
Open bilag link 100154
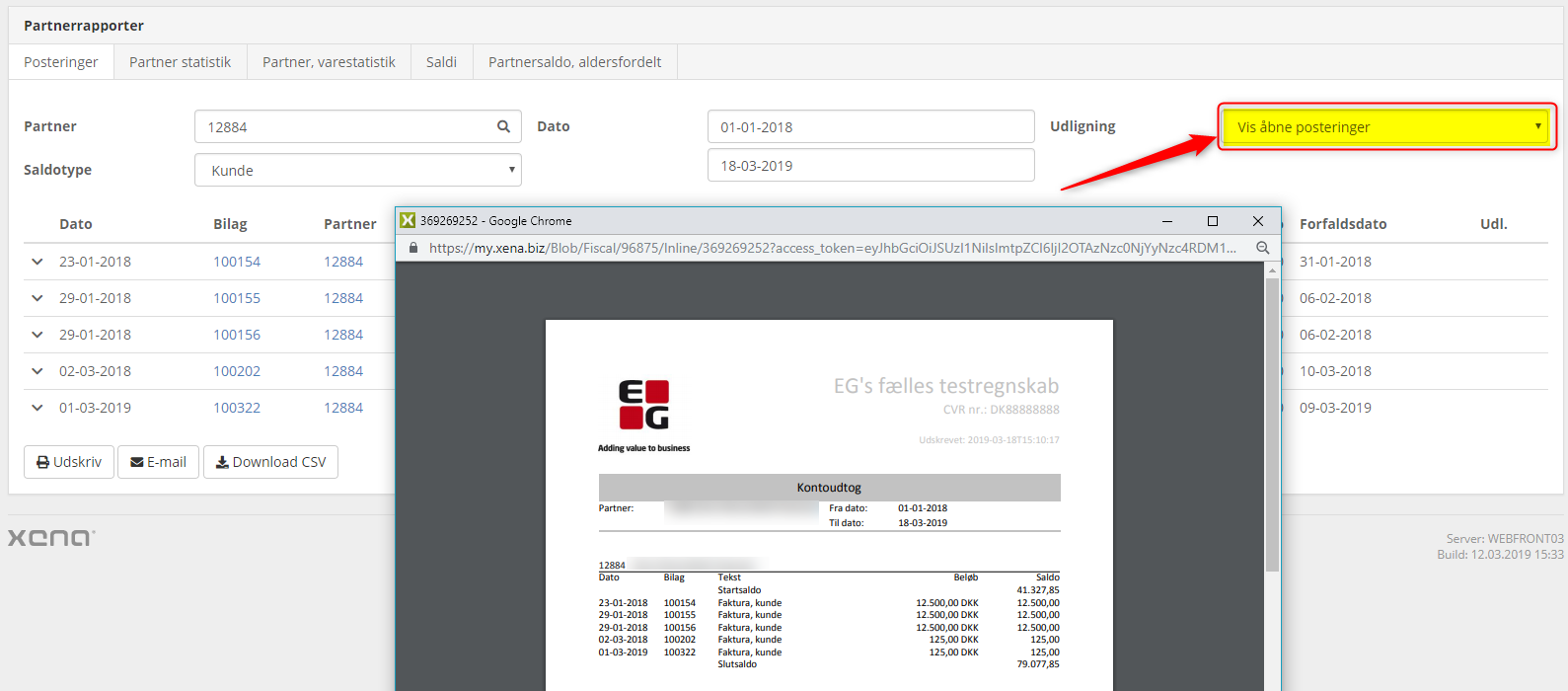point(237,262)
